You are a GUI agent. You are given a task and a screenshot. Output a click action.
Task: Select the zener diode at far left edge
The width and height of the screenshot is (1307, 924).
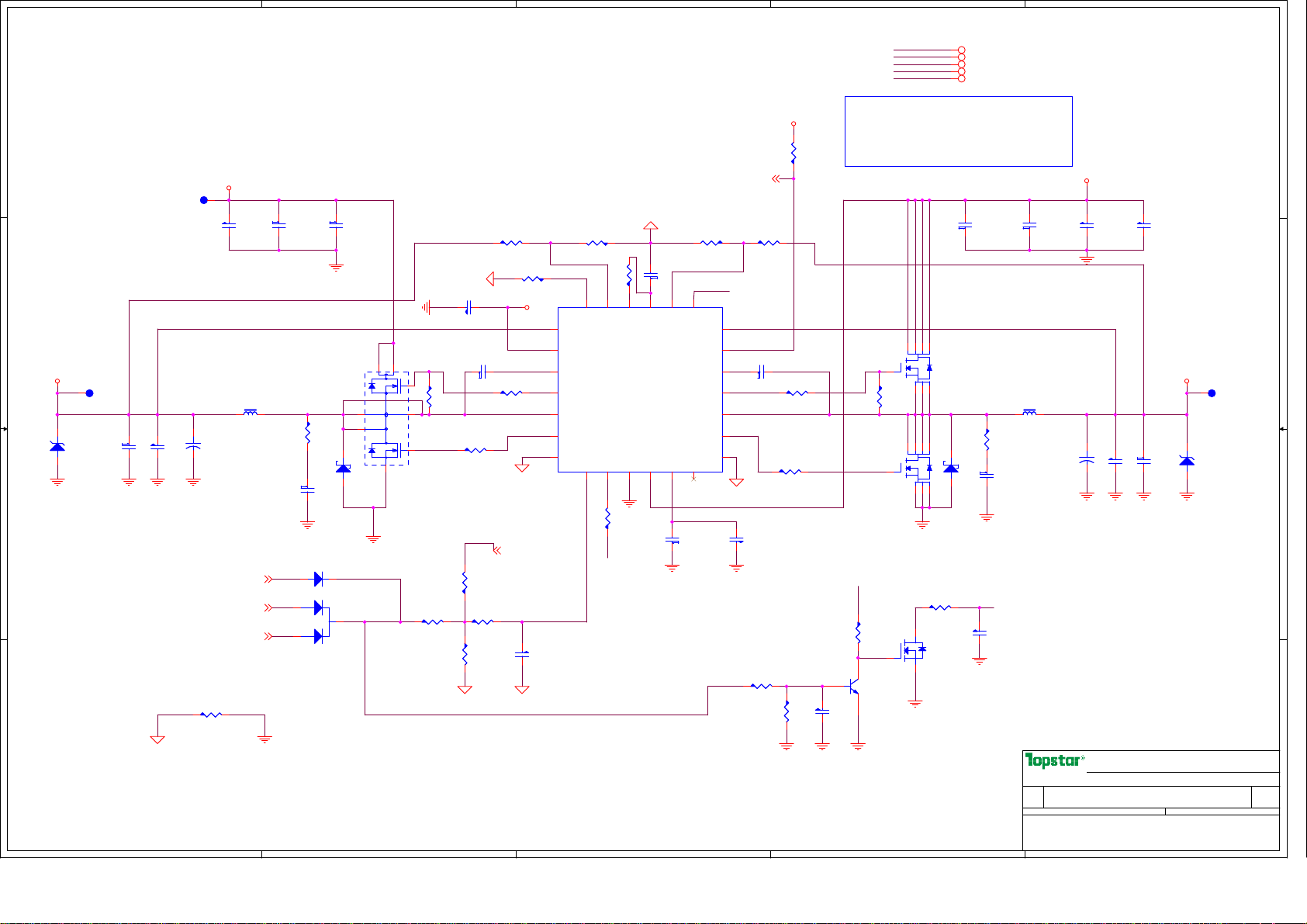click(x=57, y=446)
